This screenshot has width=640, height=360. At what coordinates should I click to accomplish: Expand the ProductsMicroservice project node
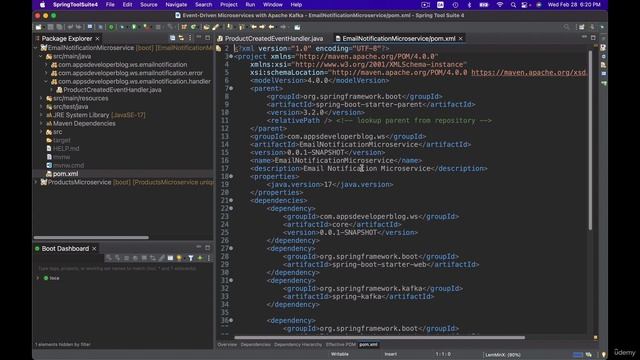tap(36, 182)
